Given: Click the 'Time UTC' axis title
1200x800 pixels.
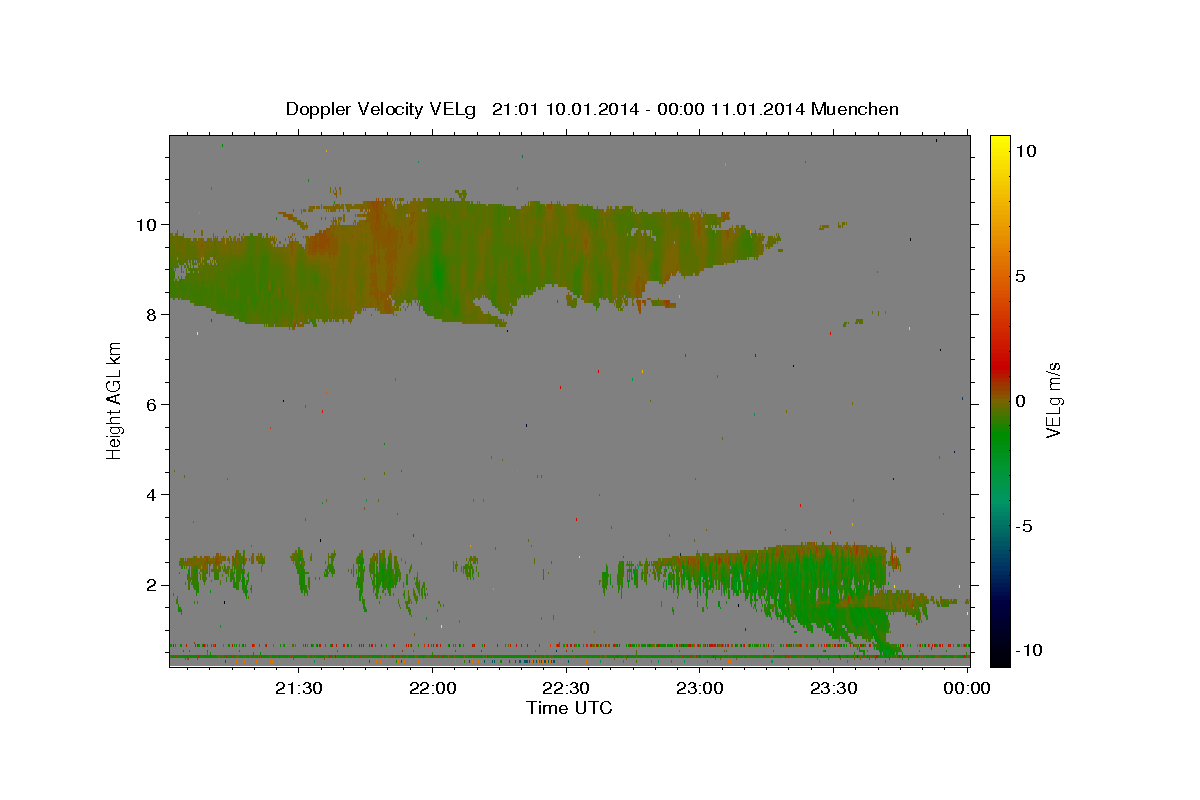Looking at the screenshot, I should (569, 708).
